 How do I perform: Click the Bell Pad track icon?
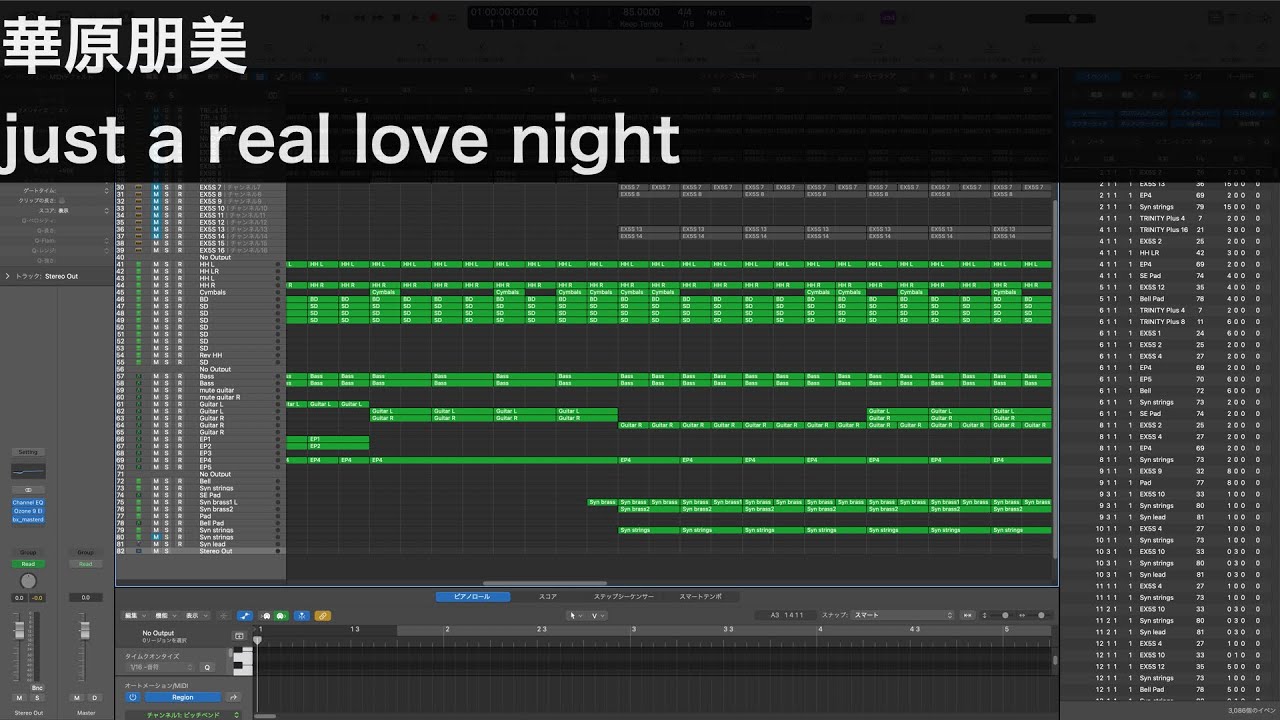tap(139, 523)
